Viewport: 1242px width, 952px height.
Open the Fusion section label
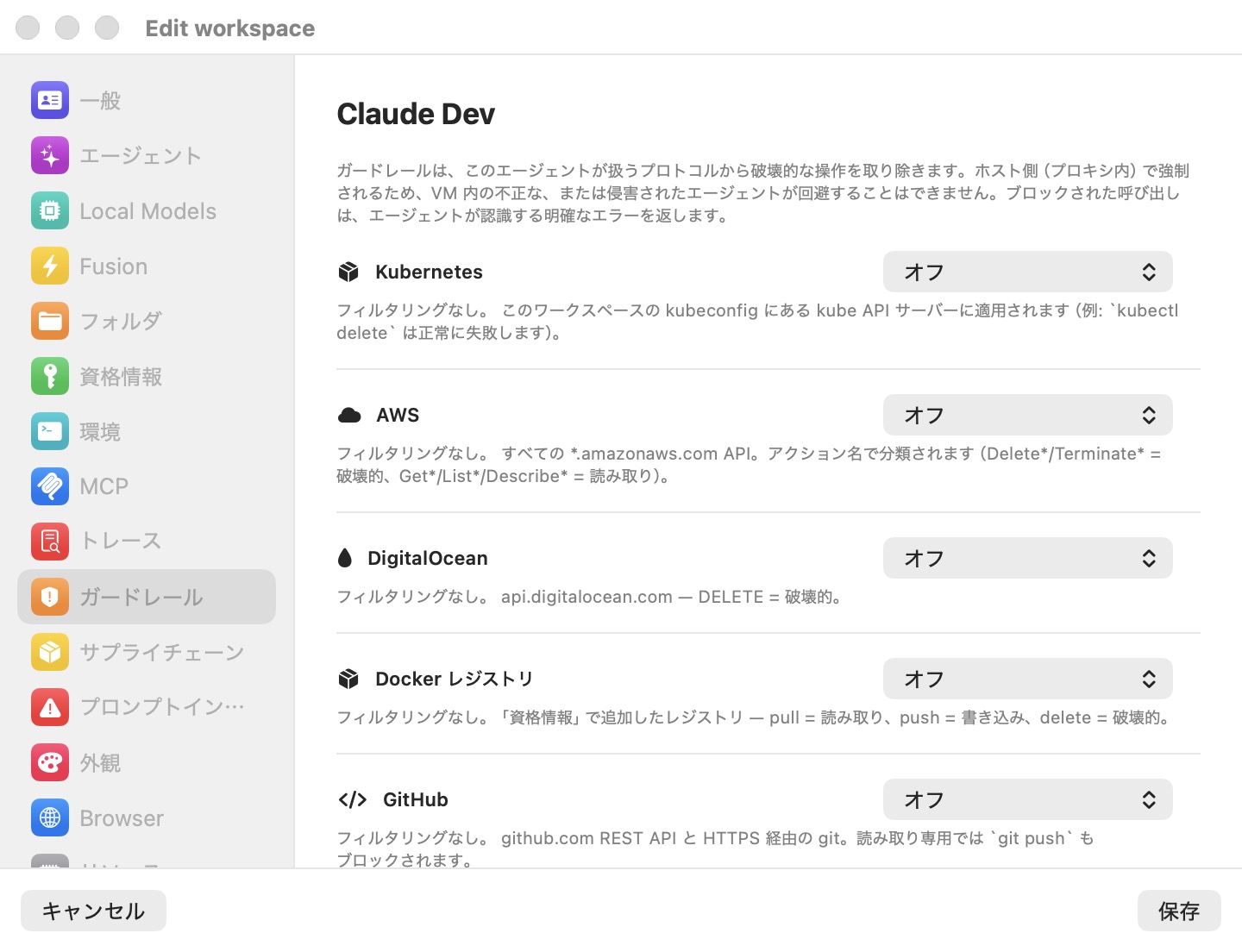pyautogui.click(x=113, y=266)
